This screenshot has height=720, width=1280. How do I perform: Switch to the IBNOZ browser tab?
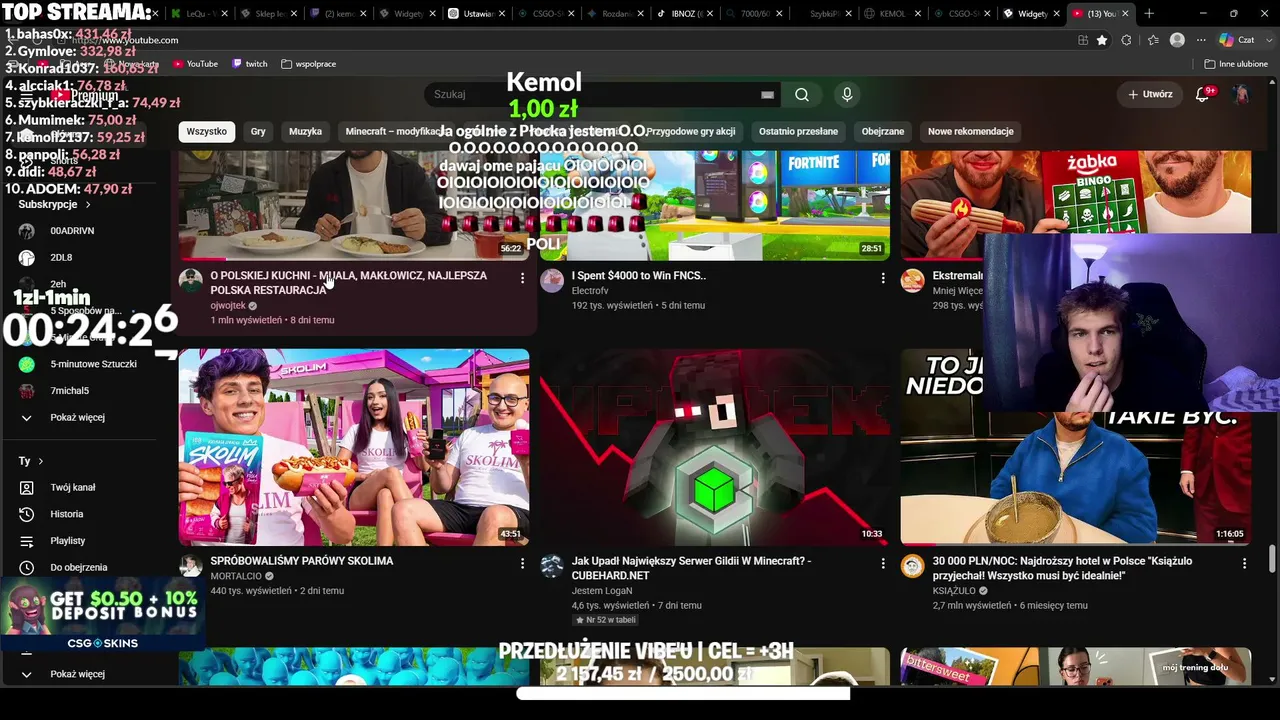click(685, 14)
